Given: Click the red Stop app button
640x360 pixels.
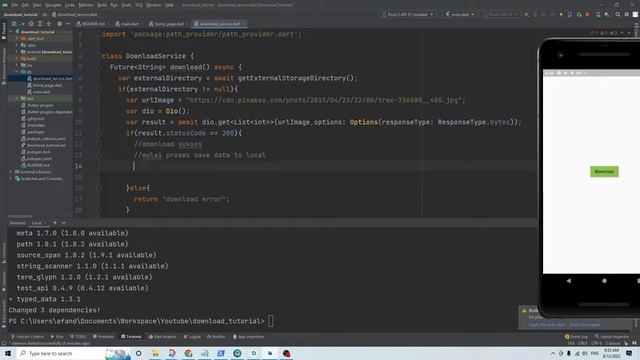Looking at the screenshot, I should 587,14.
